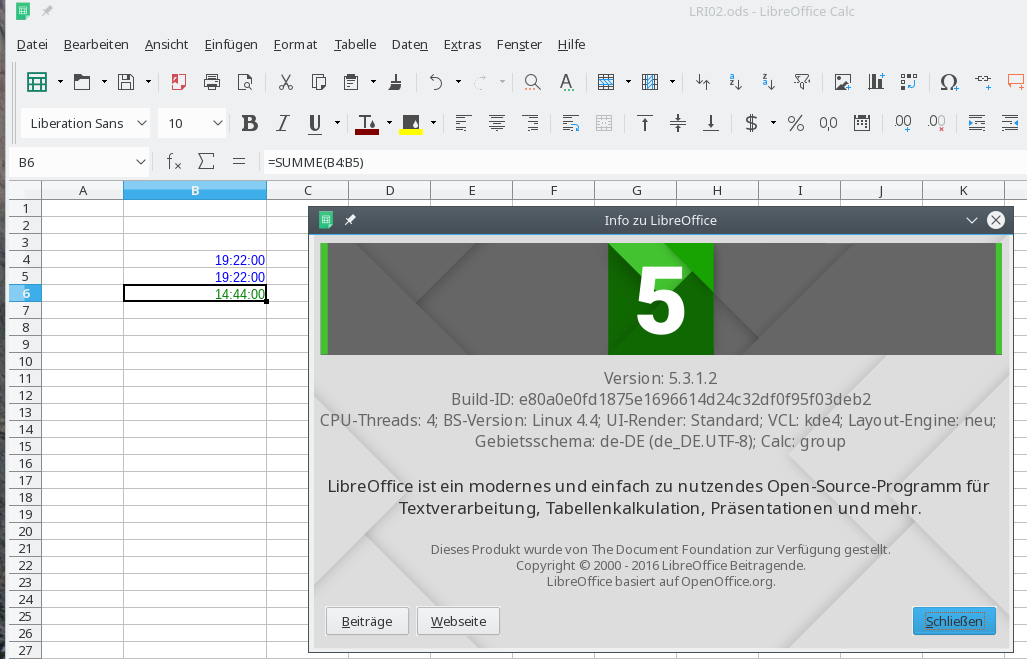Merge and center cells icon
Screen dimensions: 1027x659
point(604,123)
